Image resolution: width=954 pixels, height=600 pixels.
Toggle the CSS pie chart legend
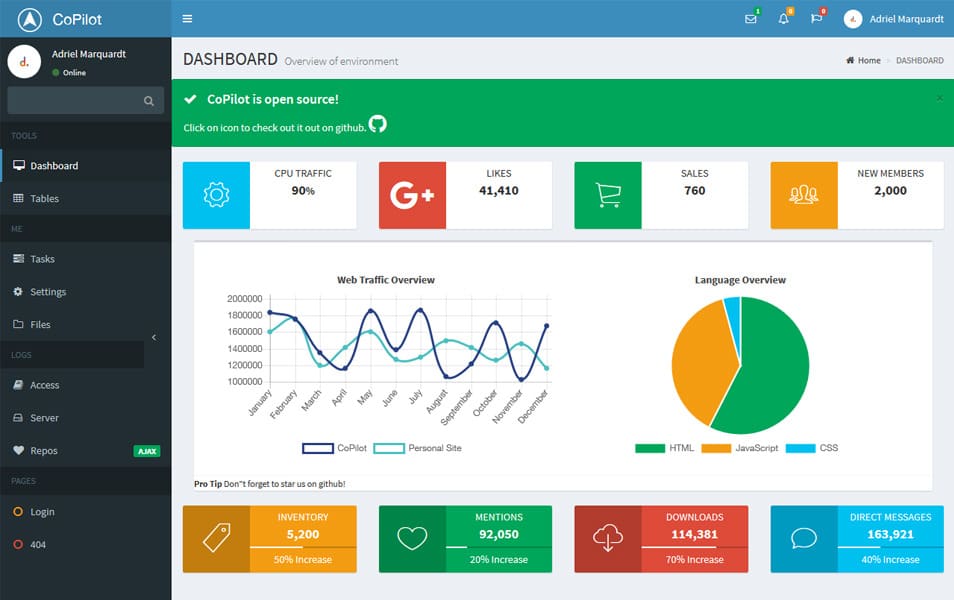click(812, 448)
